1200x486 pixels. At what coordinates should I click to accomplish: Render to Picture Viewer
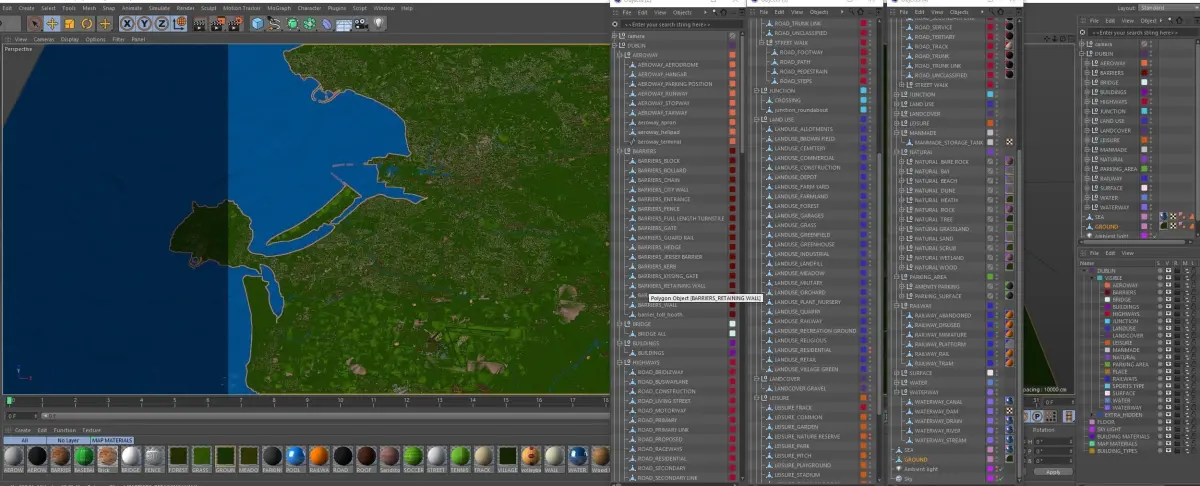click(x=217, y=24)
